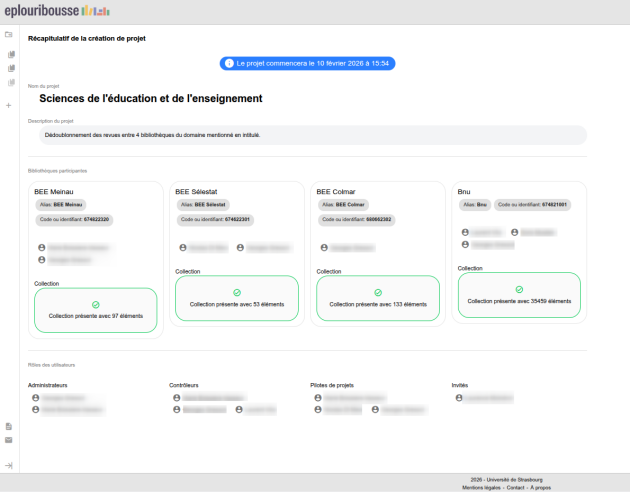This screenshot has height=492, width=630.
Task: Click the project description text box
Action: click(308, 134)
